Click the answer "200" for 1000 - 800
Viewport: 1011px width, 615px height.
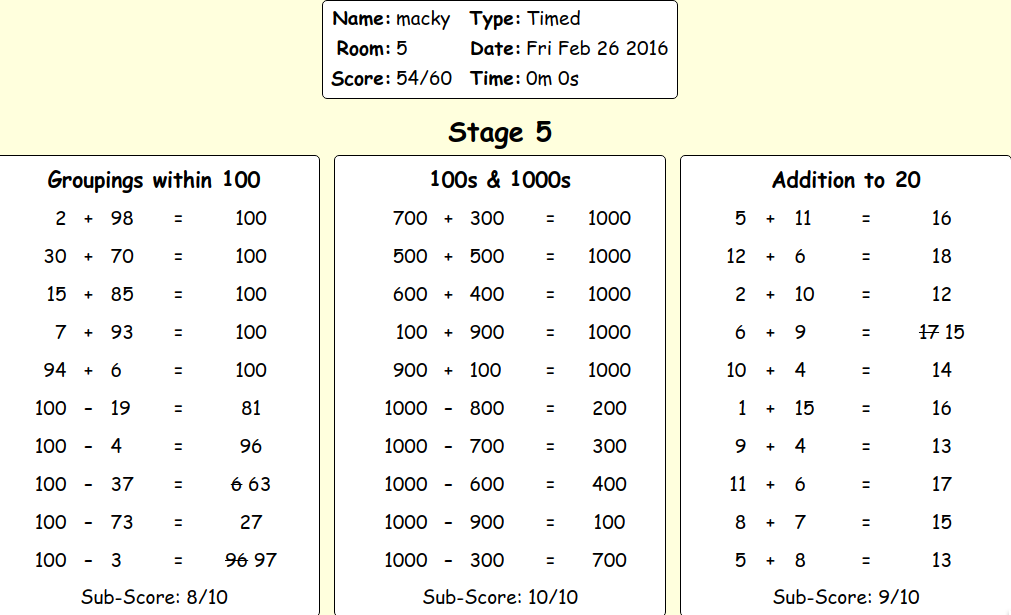(609, 408)
